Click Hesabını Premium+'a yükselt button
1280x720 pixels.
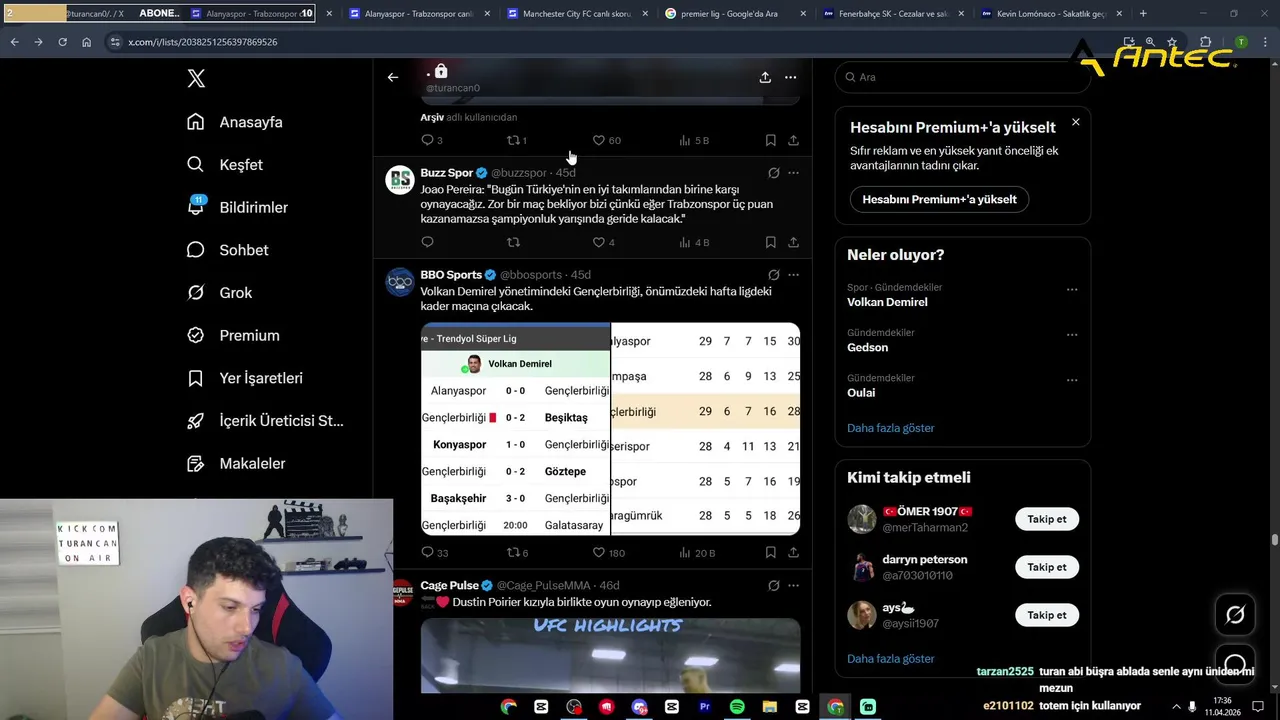(x=939, y=199)
